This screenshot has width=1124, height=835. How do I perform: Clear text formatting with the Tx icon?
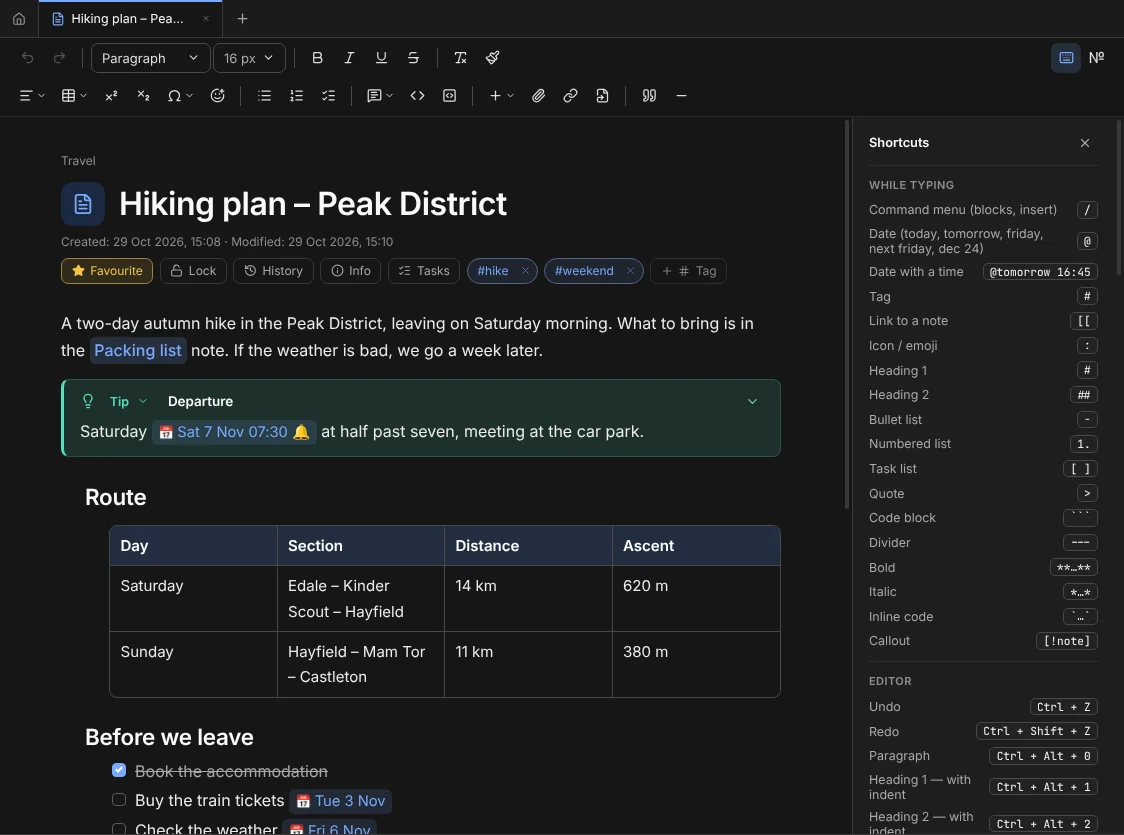point(460,58)
